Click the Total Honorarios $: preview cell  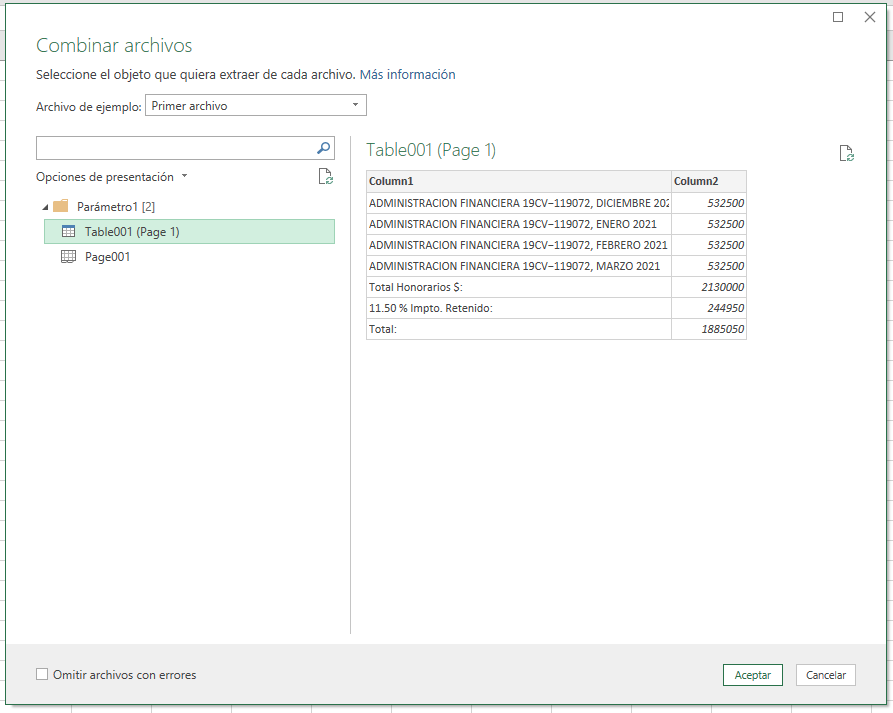[x=518, y=287]
